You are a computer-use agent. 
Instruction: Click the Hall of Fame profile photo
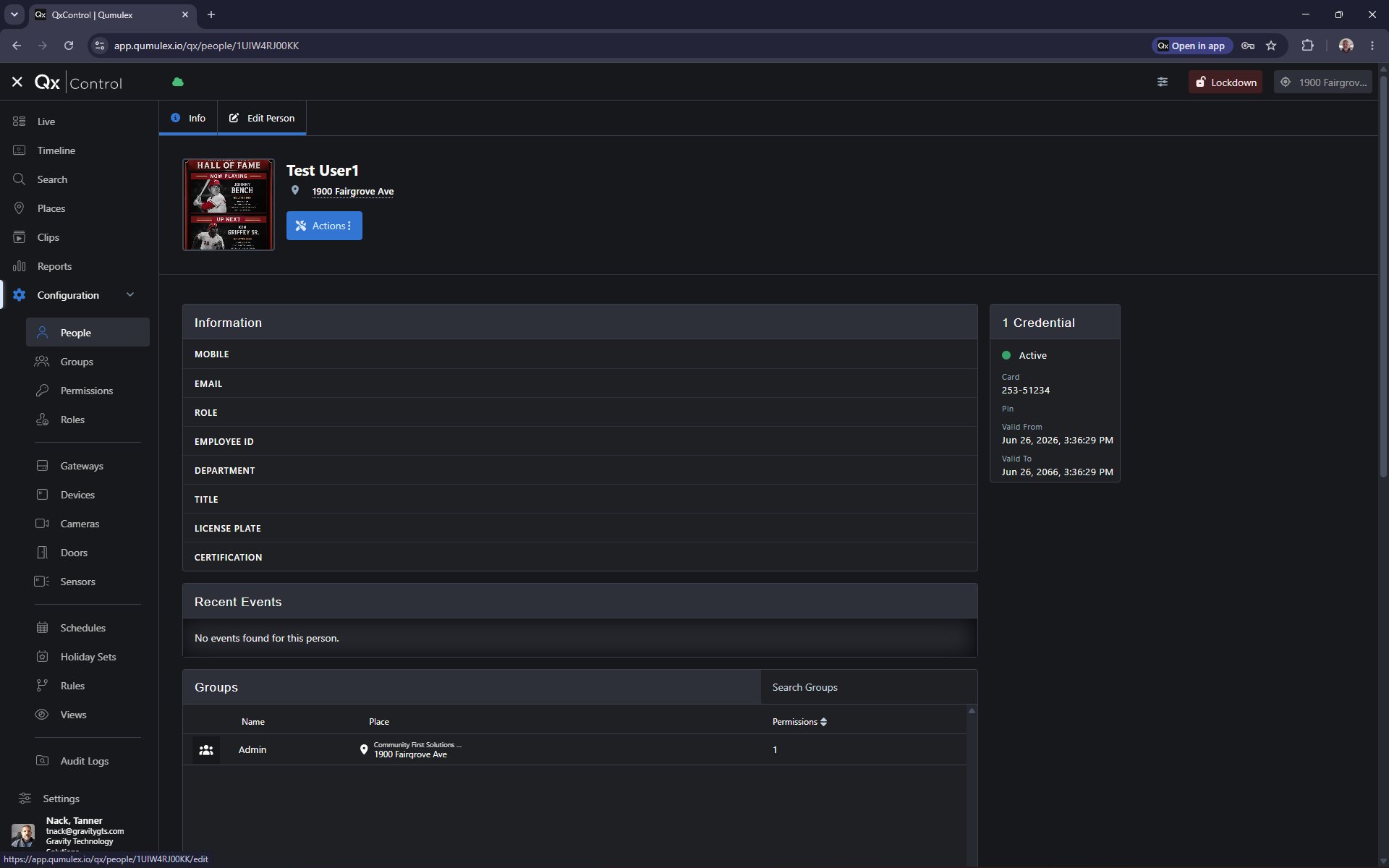(229, 205)
